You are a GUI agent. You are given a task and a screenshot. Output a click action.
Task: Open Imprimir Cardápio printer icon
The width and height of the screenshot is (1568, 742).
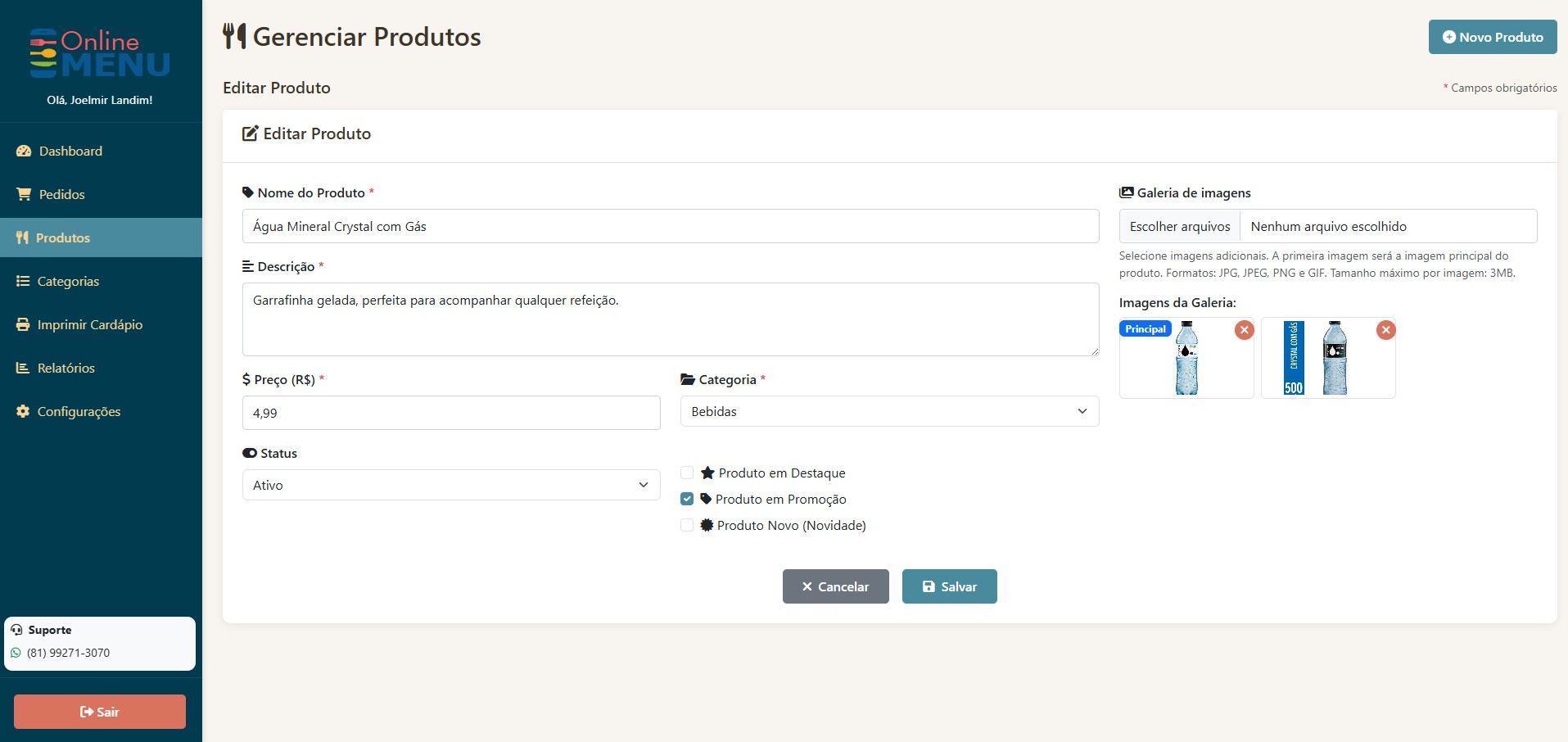(21, 324)
